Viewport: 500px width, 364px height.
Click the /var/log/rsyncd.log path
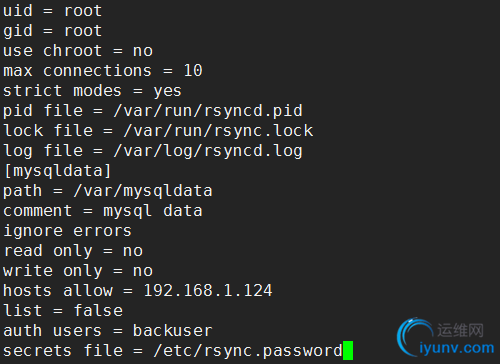[208, 151]
